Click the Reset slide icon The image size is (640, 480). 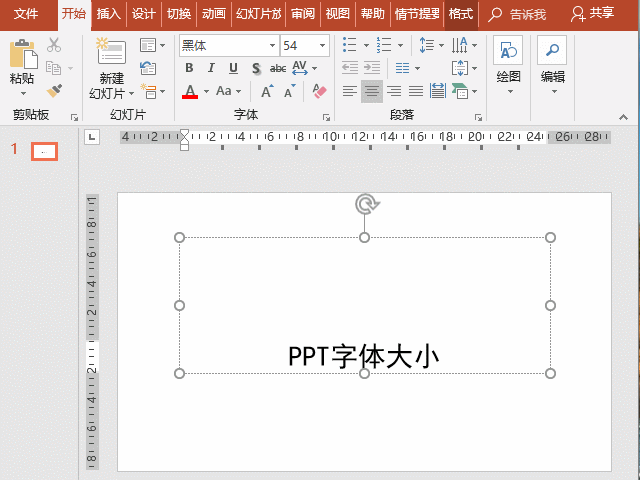pyautogui.click(x=148, y=68)
